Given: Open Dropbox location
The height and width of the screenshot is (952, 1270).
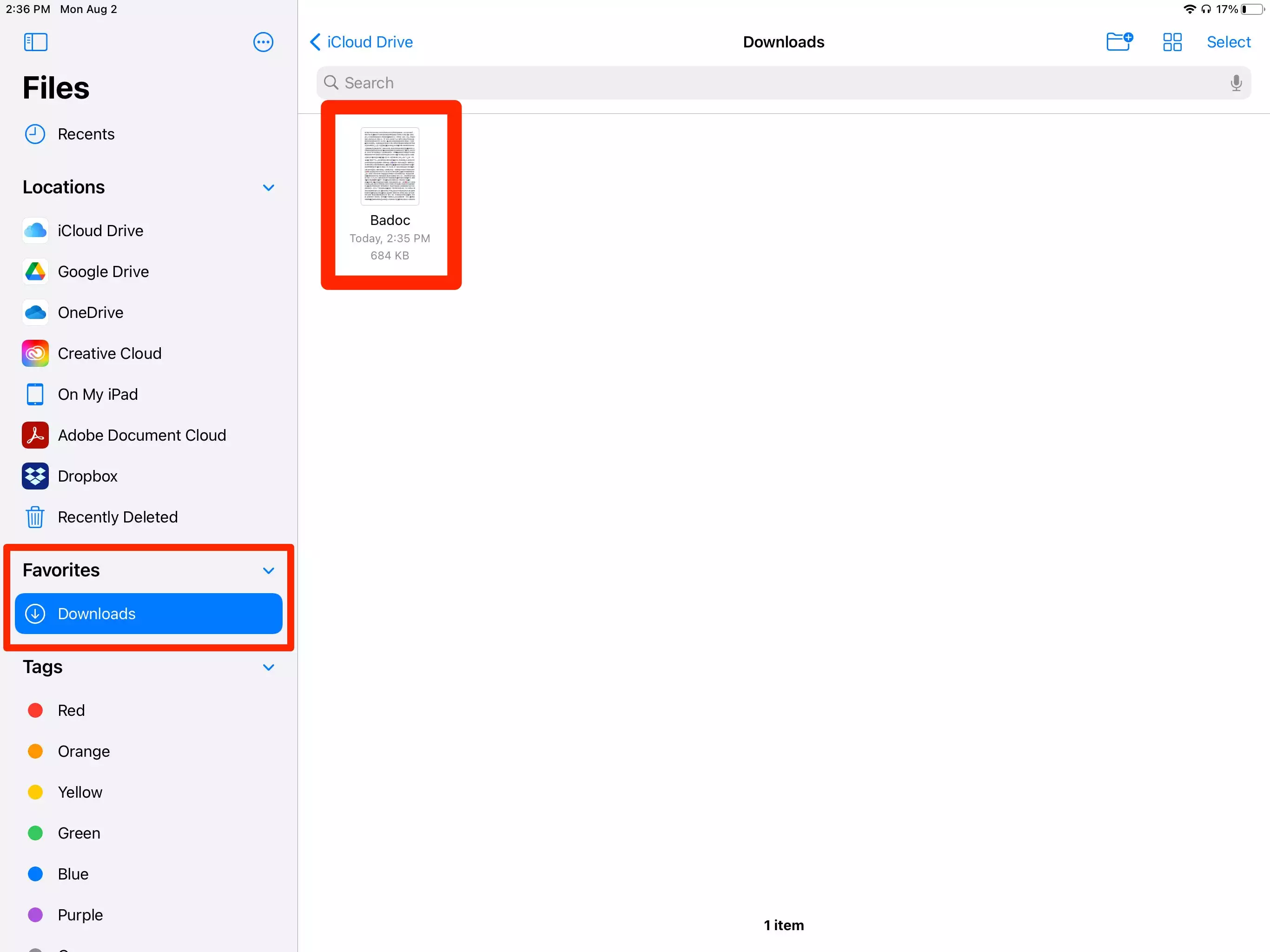Looking at the screenshot, I should click(87, 476).
